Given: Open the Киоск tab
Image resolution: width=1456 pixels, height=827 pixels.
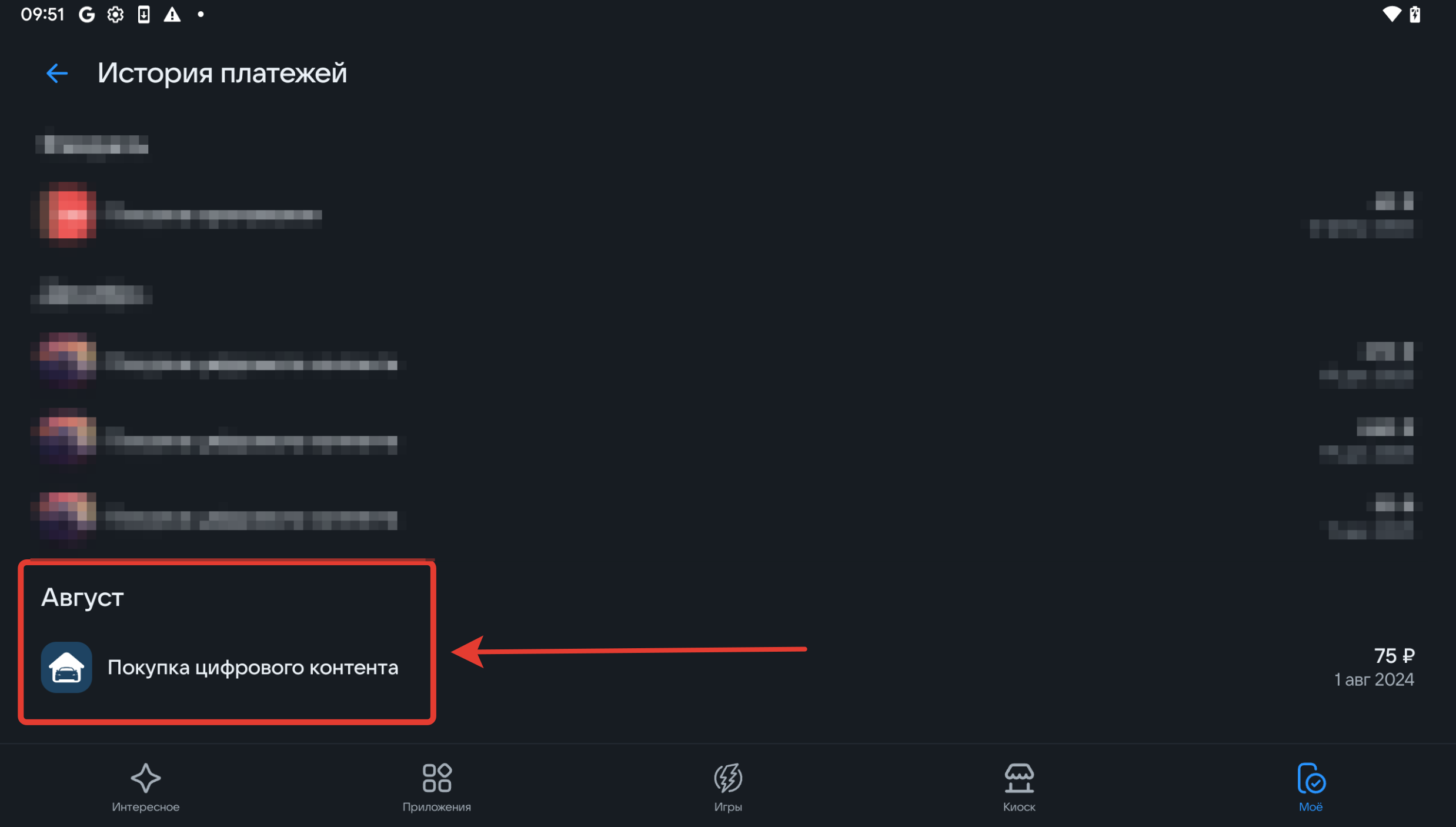Looking at the screenshot, I should pyautogui.click(x=1019, y=787).
